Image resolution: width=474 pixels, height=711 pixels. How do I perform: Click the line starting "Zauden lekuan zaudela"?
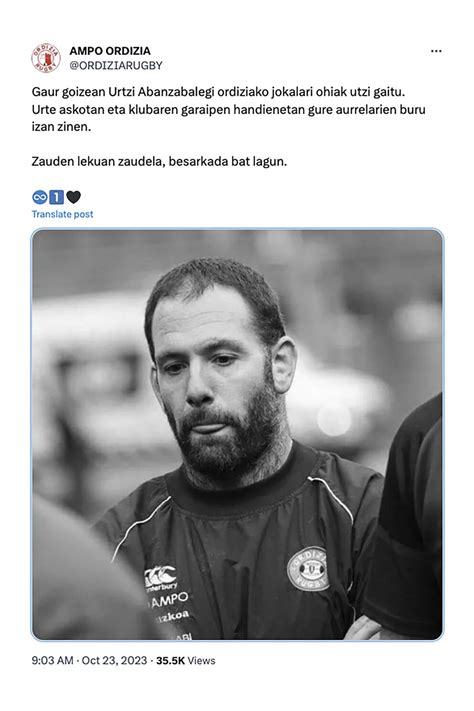tap(159, 161)
